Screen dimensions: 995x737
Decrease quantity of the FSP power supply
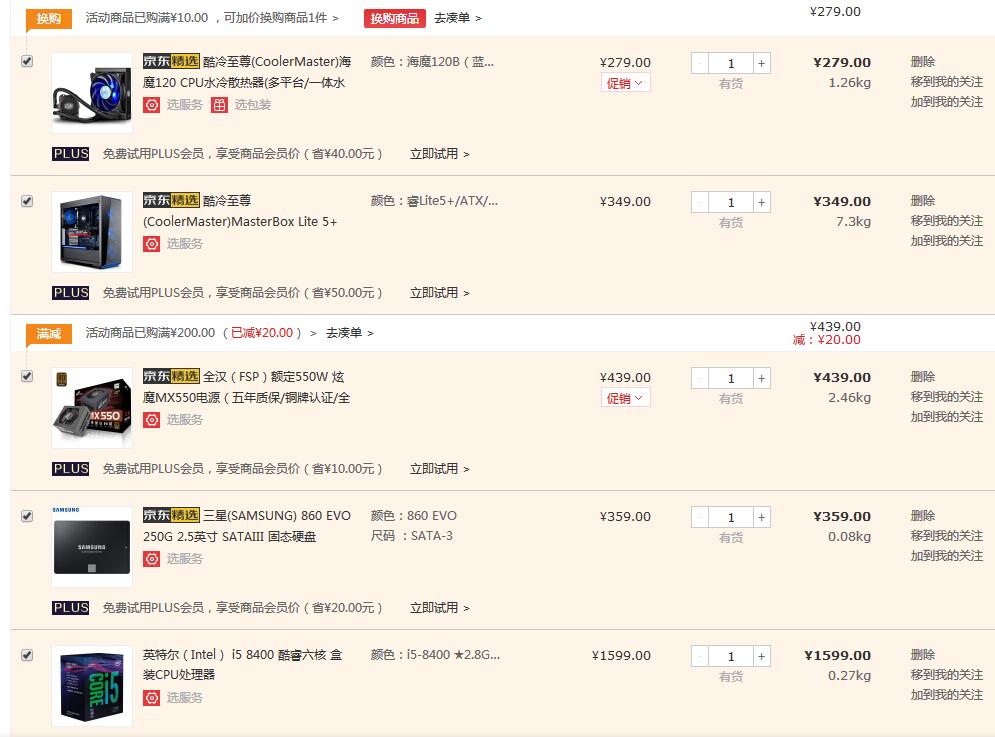click(x=700, y=378)
